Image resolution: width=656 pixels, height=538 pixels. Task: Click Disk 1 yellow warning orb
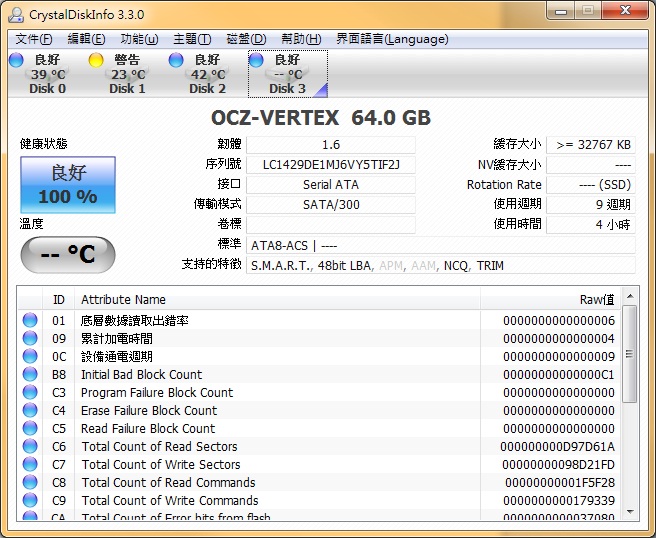tap(96, 60)
